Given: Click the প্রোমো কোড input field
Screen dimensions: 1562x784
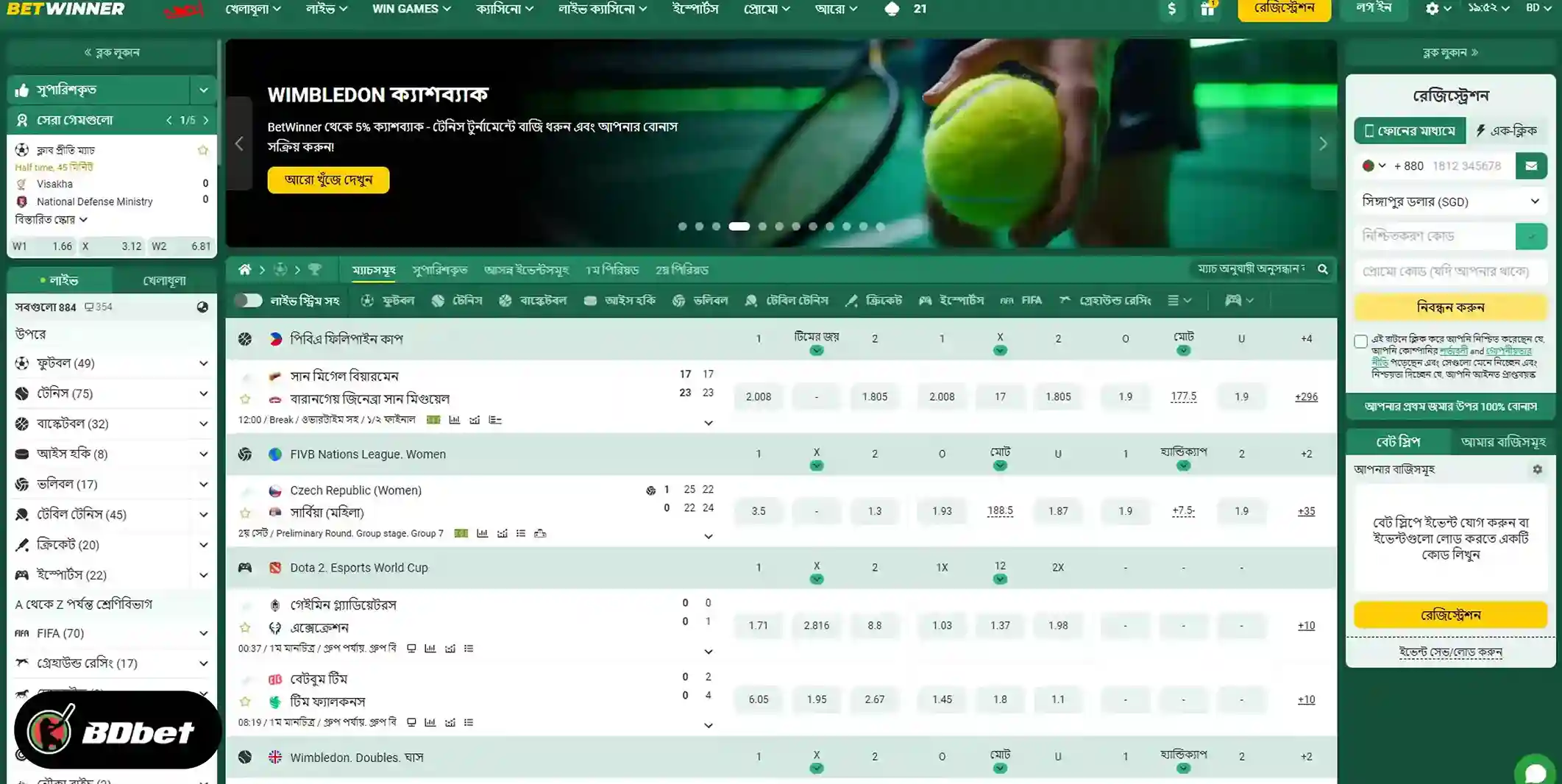Looking at the screenshot, I should (1450, 271).
